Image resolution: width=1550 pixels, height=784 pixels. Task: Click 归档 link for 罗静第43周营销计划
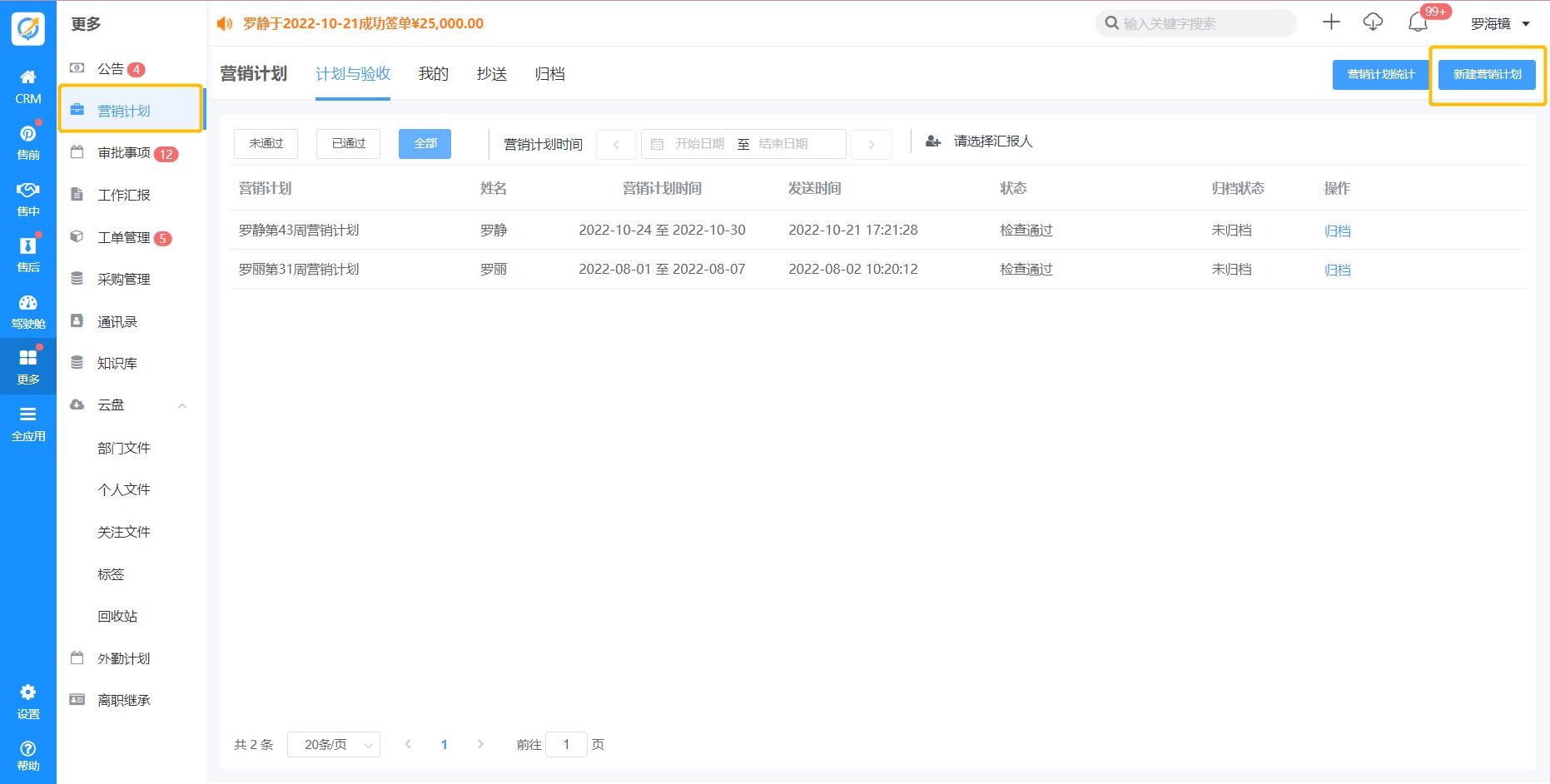(x=1337, y=231)
